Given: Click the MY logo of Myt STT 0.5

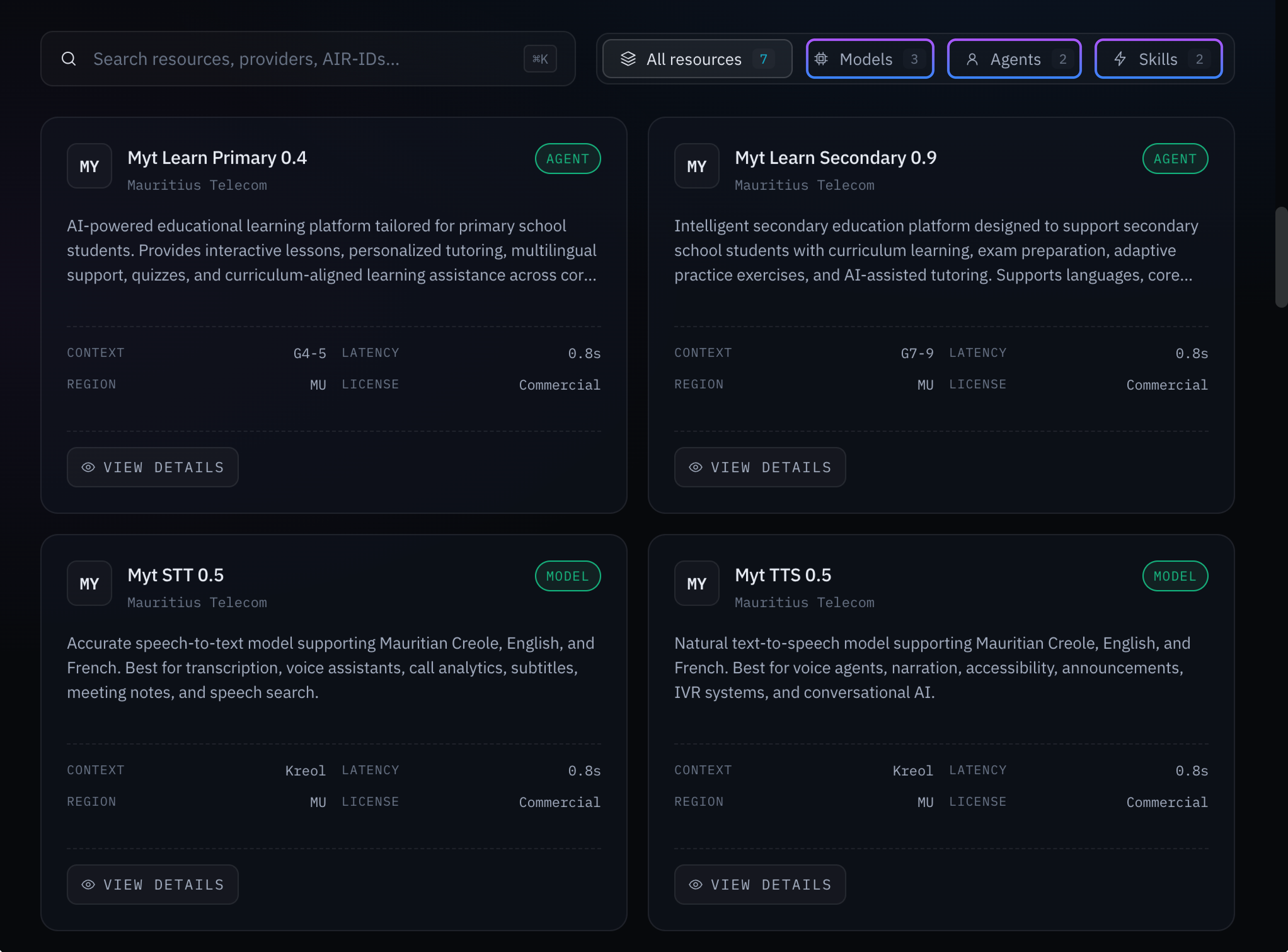Looking at the screenshot, I should [89, 583].
